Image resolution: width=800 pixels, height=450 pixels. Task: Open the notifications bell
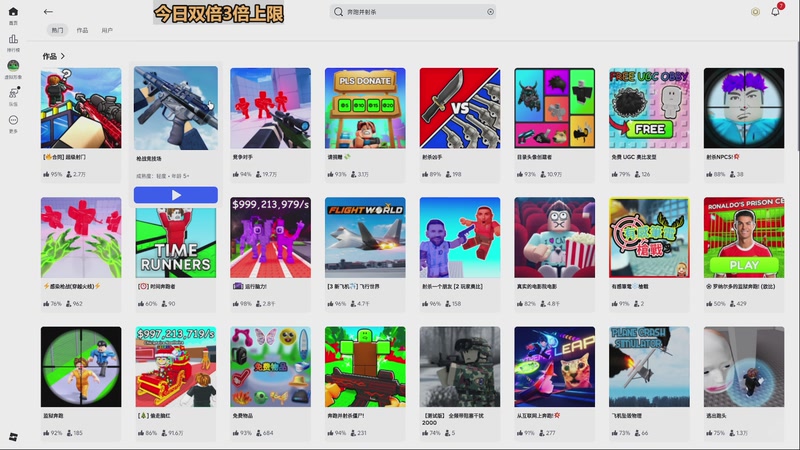[x=776, y=12]
